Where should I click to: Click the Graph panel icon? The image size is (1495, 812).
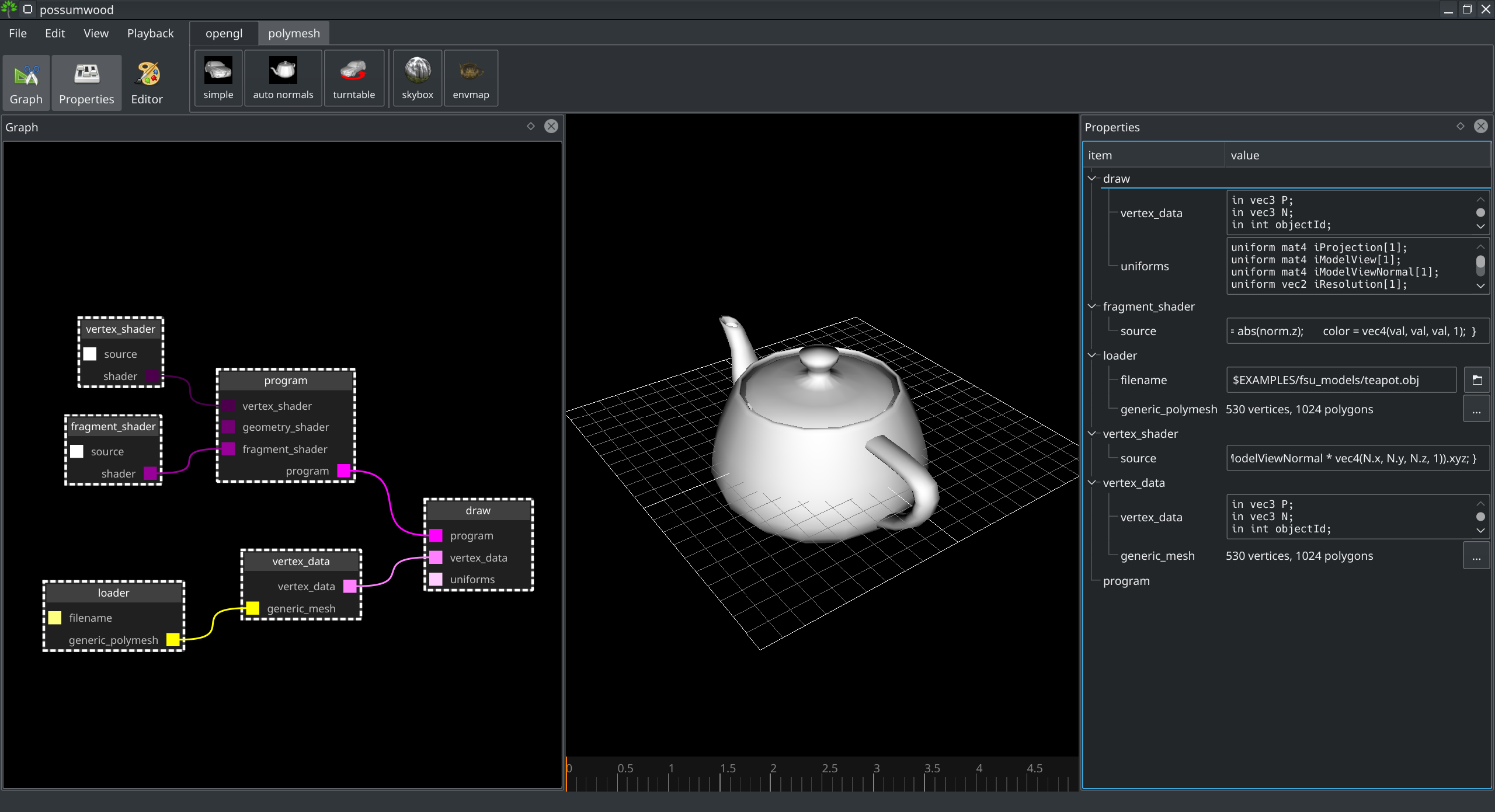(25, 82)
